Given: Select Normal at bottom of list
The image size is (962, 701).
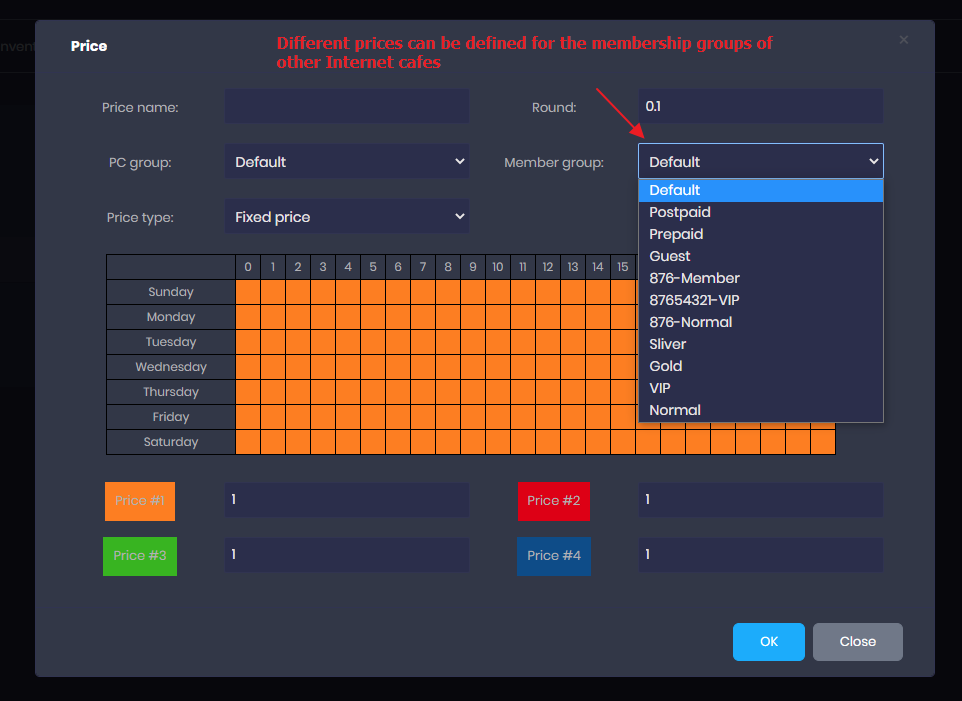Looking at the screenshot, I should [x=674, y=410].
